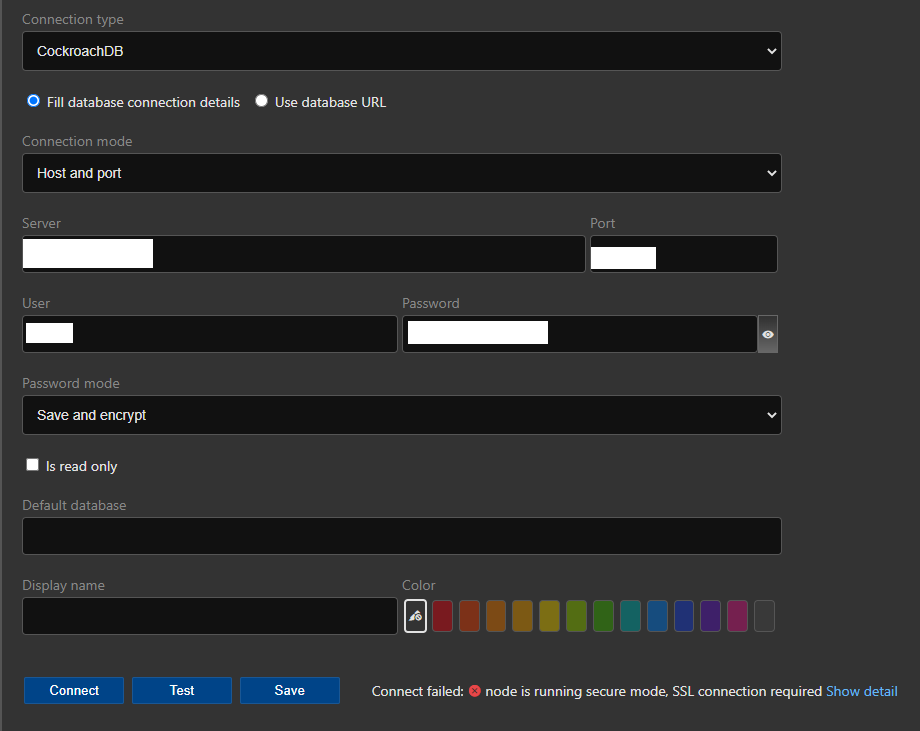The width and height of the screenshot is (920, 731).
Task: Select the no-color reset icon
Action: point(415,616)
